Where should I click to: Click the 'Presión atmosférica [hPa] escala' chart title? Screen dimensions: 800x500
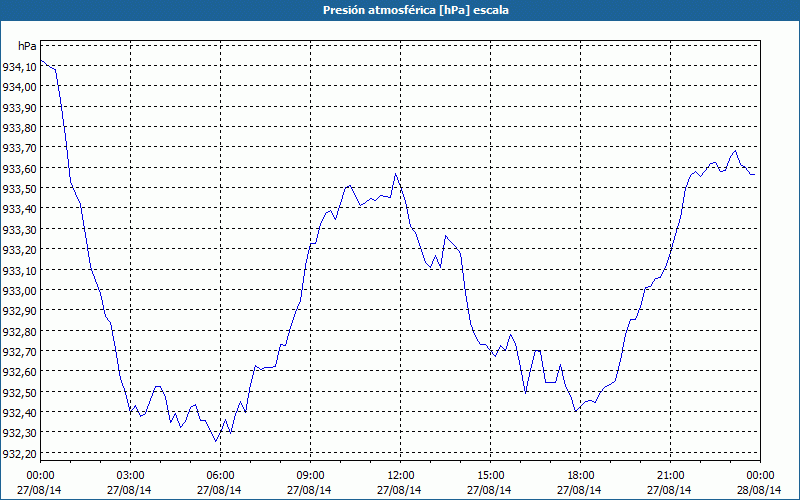click(416, 10)
